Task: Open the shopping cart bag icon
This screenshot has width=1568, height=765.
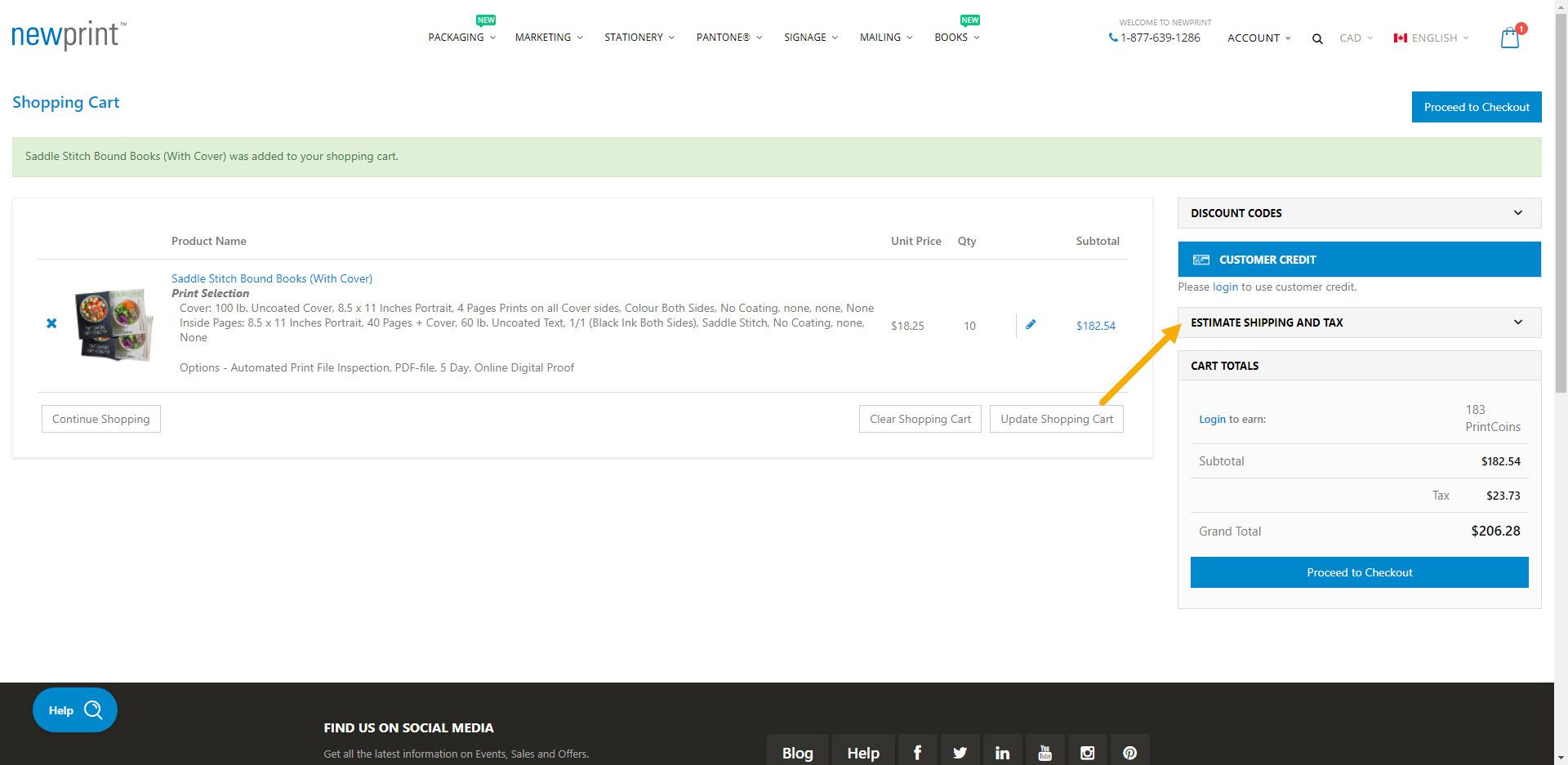Action: point(1510,37)
